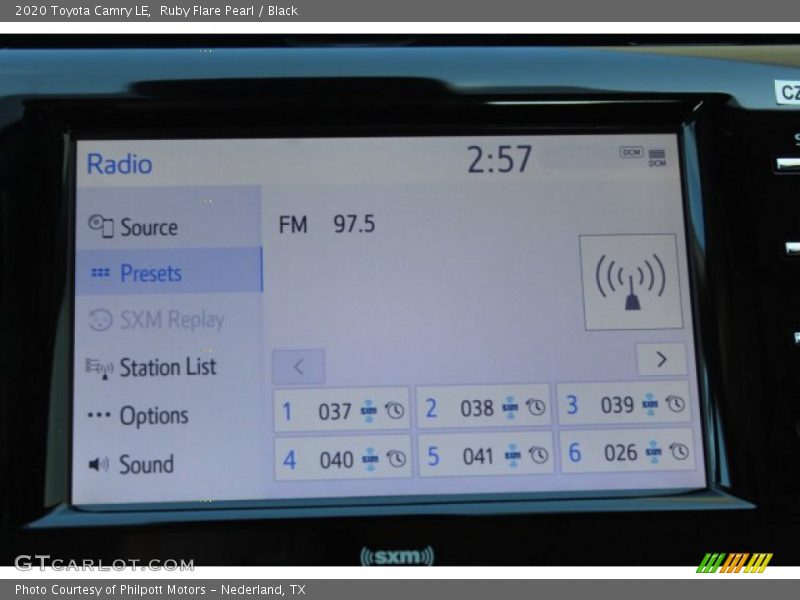Open the Source menu item
Image resolution: width=800 pixels, height=600 pixels.
click(168, 226)
